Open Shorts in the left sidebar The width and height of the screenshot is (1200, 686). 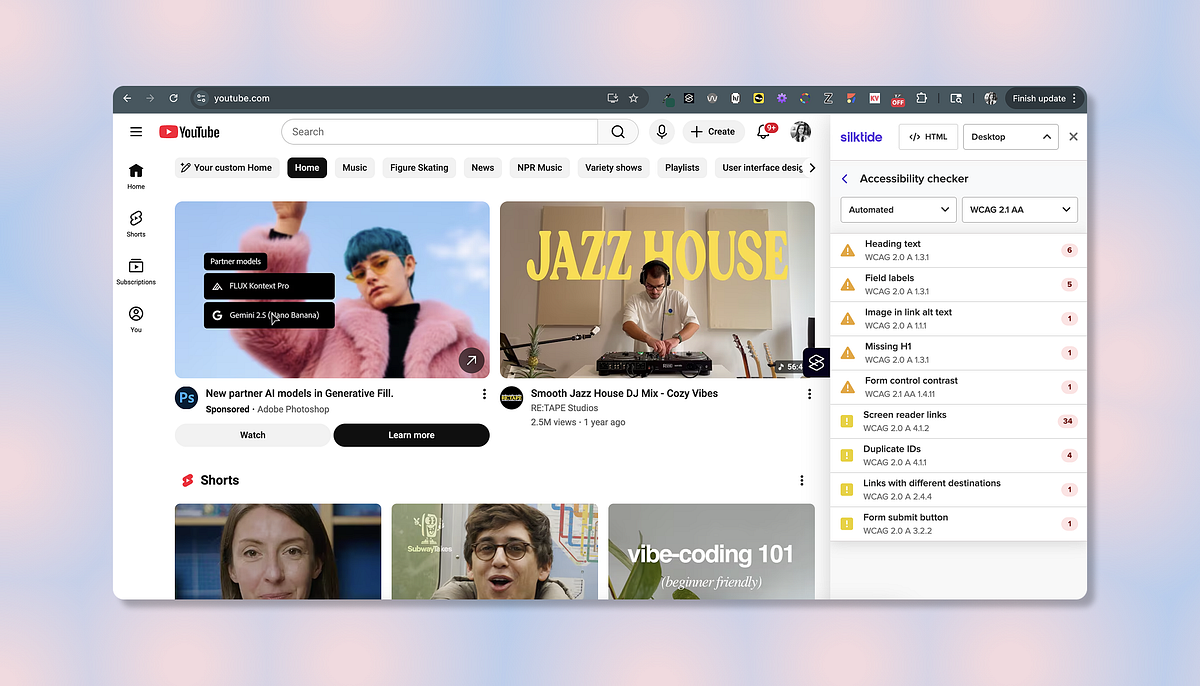[136, 224]
